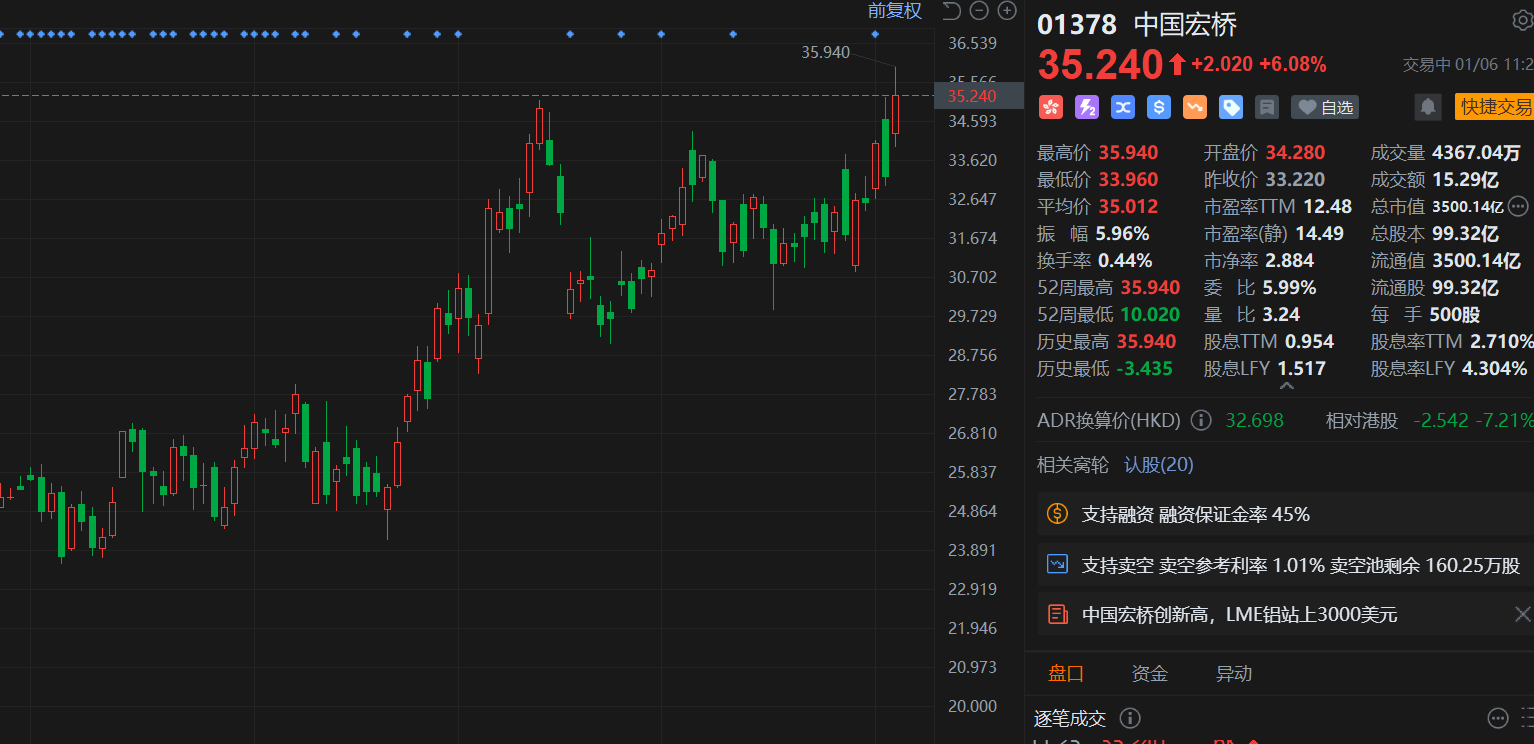This screenshot has height=744, width=1534.
Task: Click the 市盈率TTM value 12.48
Action: [x=1327, y=207]
